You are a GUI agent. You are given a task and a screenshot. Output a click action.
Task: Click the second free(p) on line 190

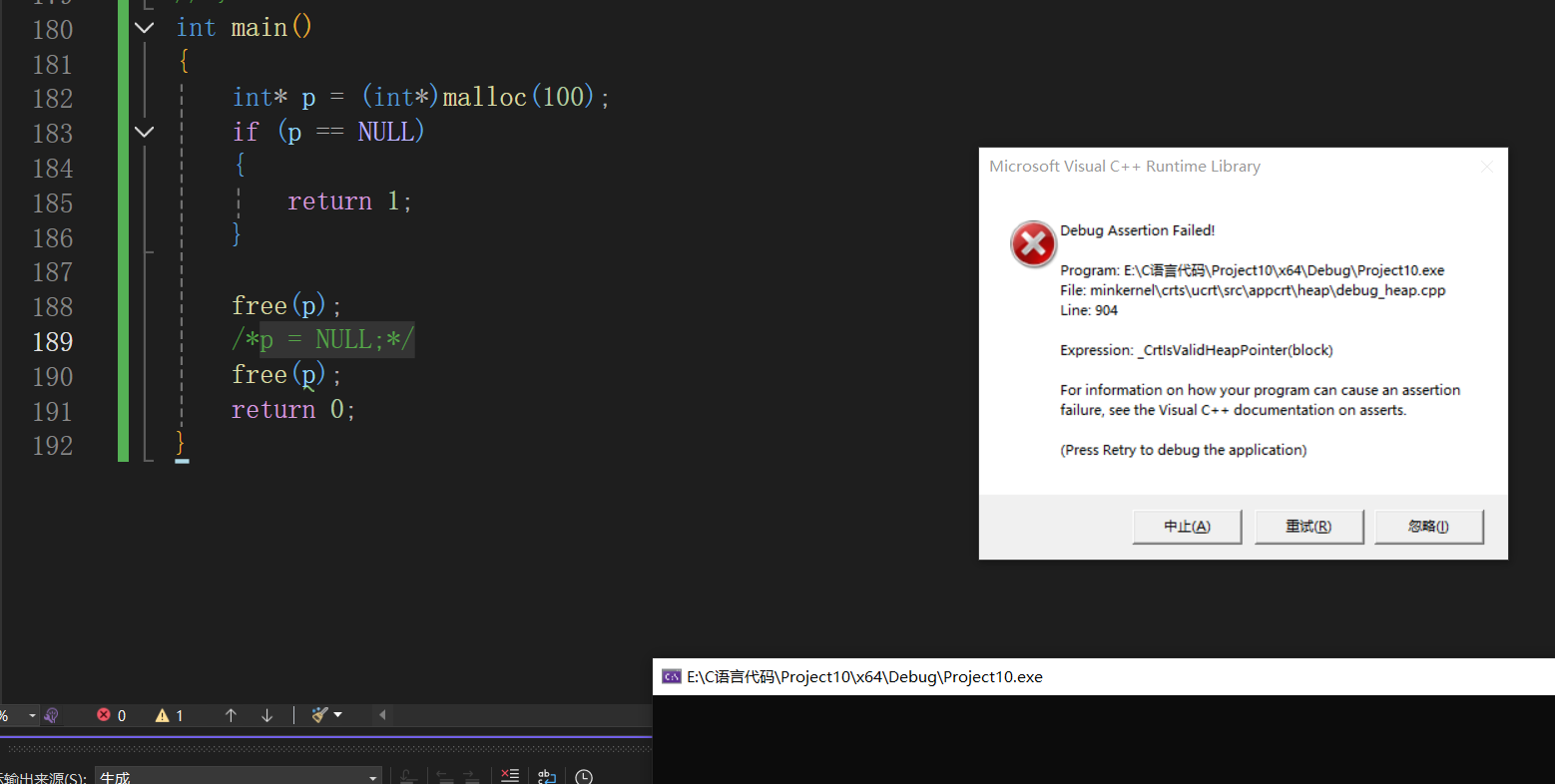(x=285, y=375)
